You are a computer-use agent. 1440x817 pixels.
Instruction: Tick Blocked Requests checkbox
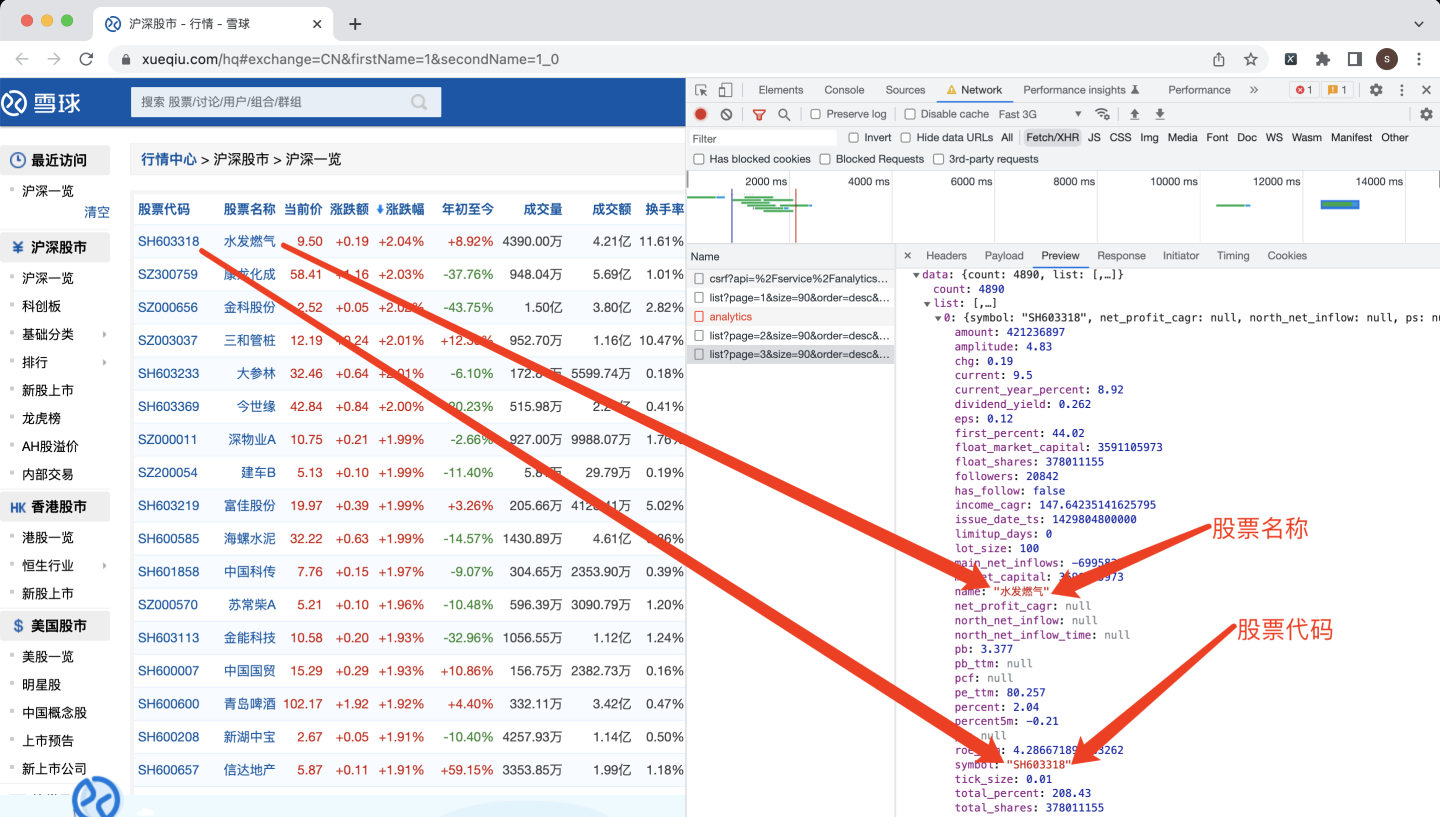point(825,159)
